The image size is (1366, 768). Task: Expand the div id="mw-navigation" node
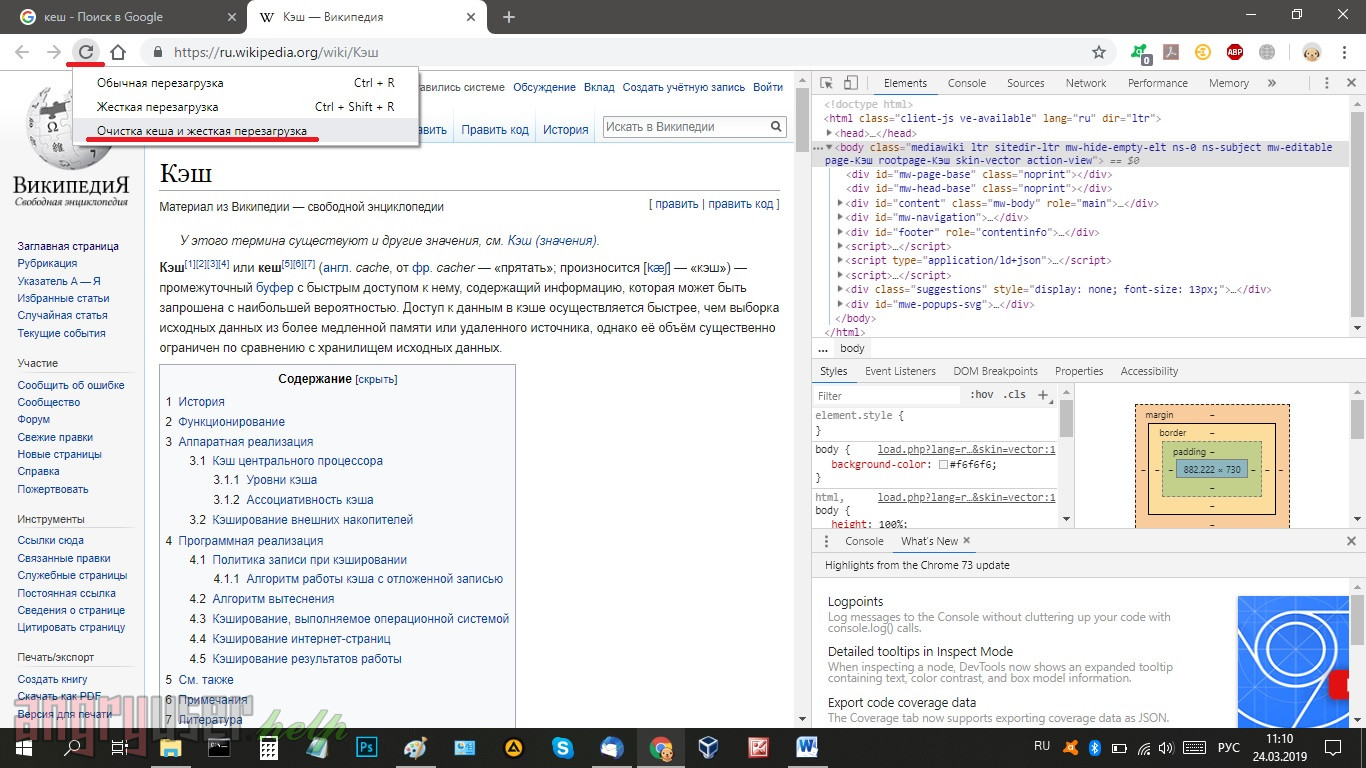[841, 217]
